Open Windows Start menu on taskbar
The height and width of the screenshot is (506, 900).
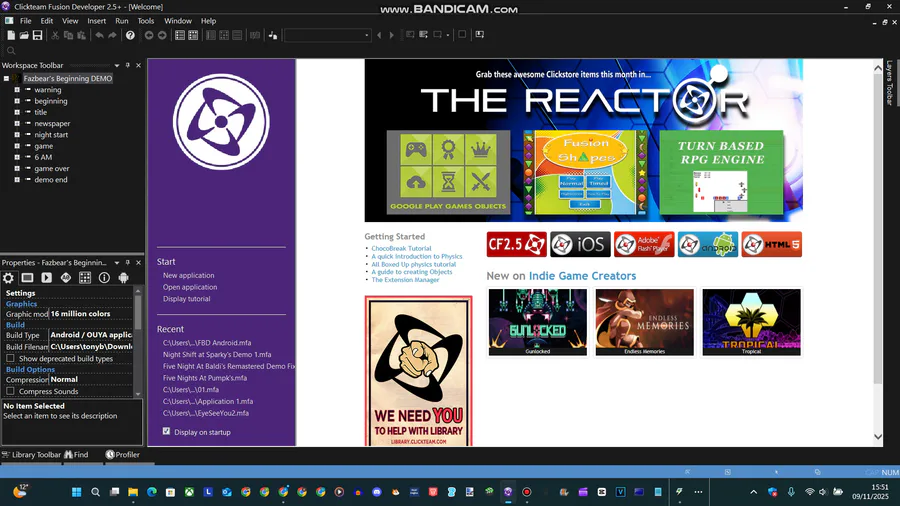point(76,492)
